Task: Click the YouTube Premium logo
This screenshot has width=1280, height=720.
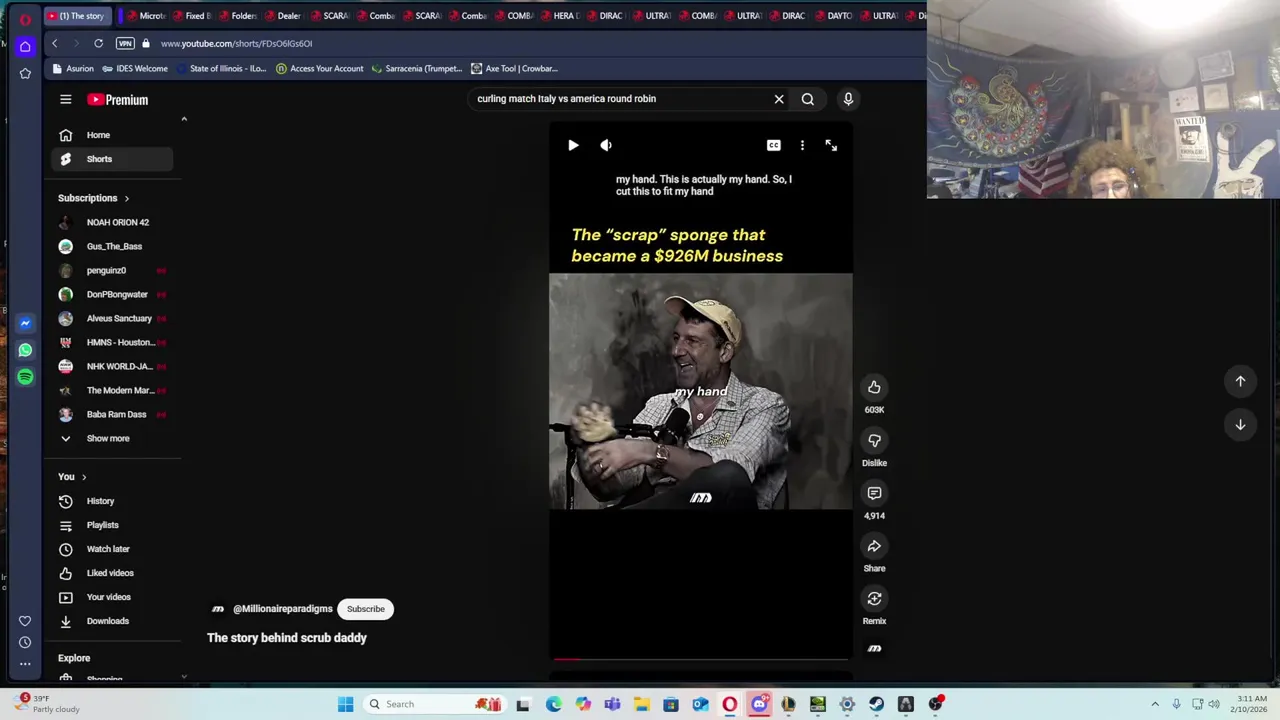Action: tap(117, 100)
